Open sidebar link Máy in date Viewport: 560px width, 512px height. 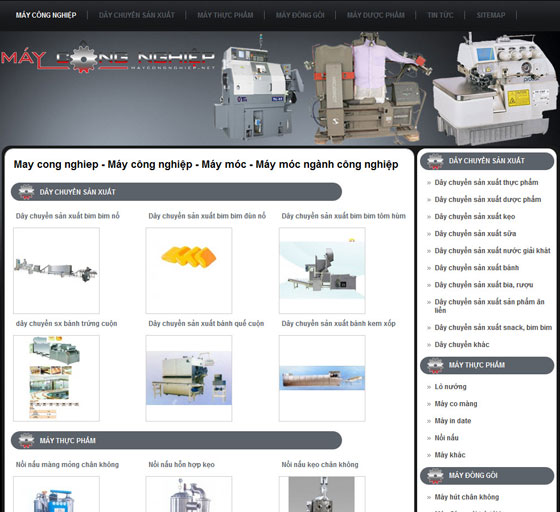(453, 421)
